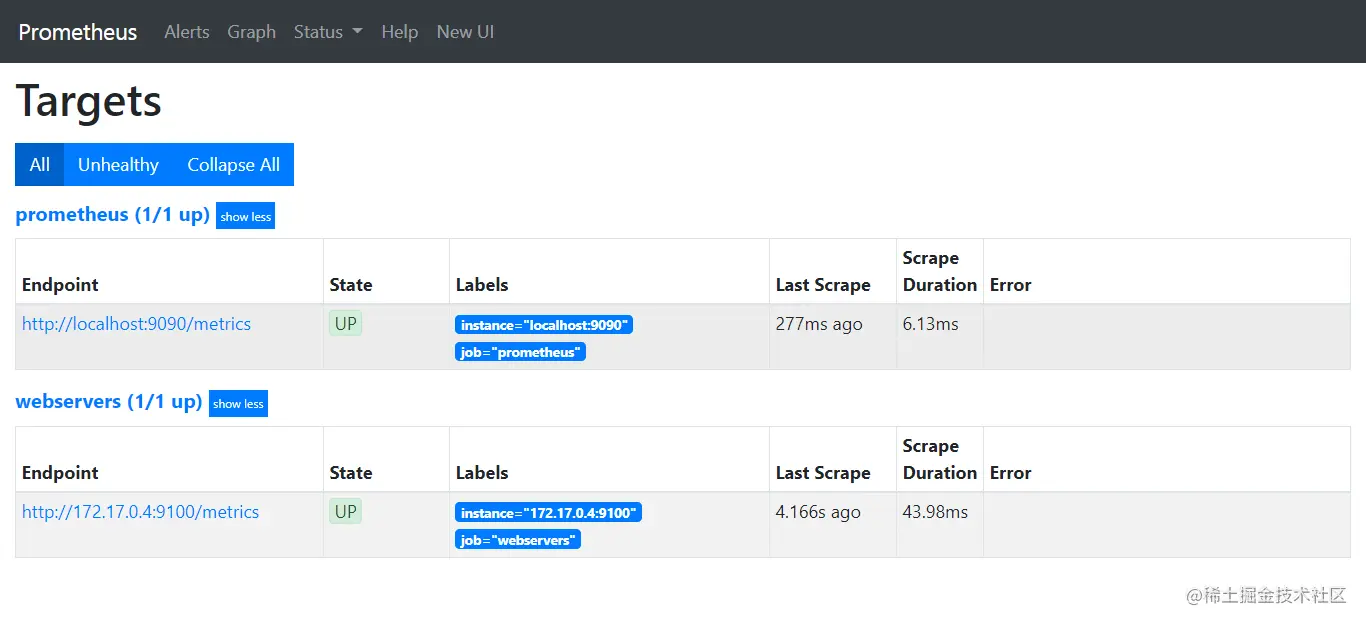
Task: Select the 4.166s ago last scrape value
Action: tap(818, 512)
